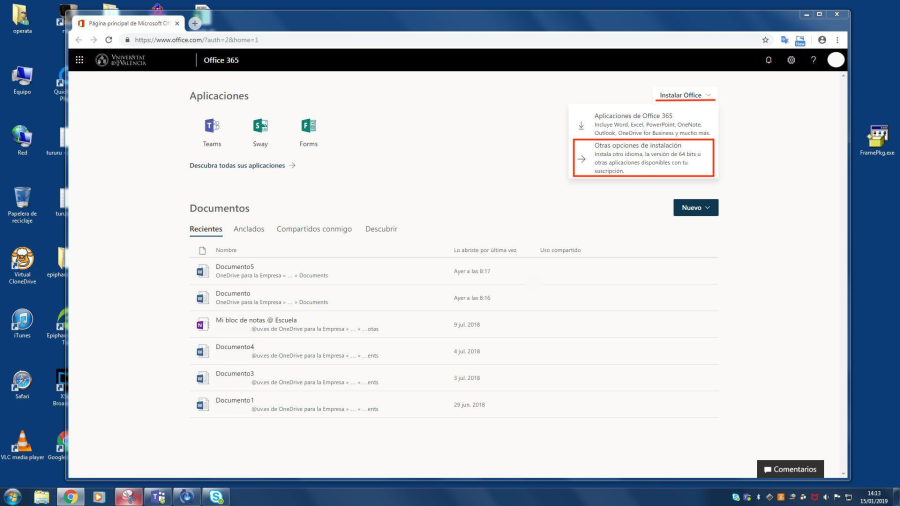
Task: Open a new Chrome tab
Action: [195, 24]
